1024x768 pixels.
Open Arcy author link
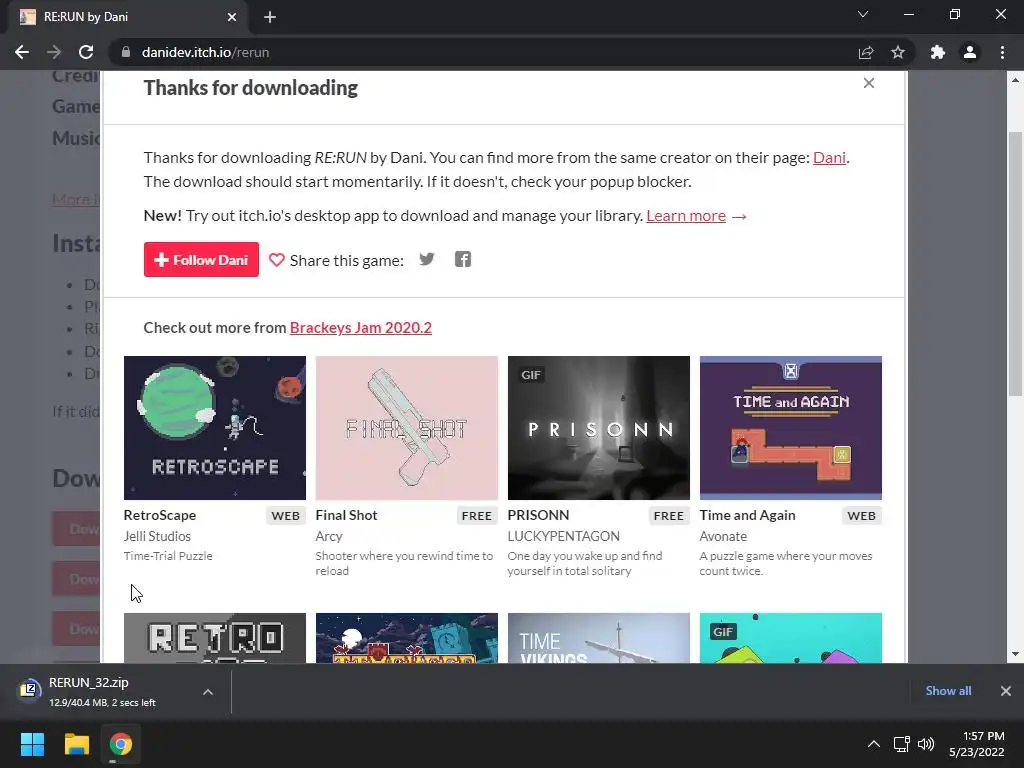[329, 536]
